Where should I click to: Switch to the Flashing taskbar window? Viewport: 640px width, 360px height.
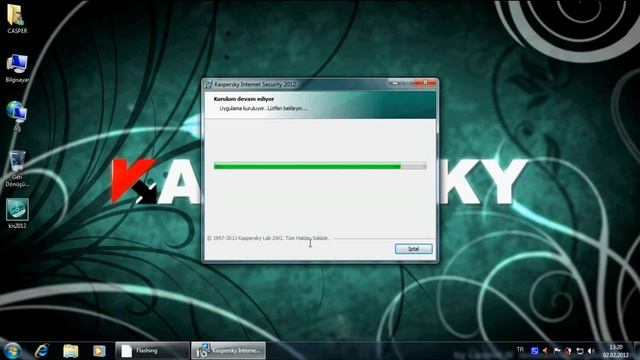[x=152, y=351]
